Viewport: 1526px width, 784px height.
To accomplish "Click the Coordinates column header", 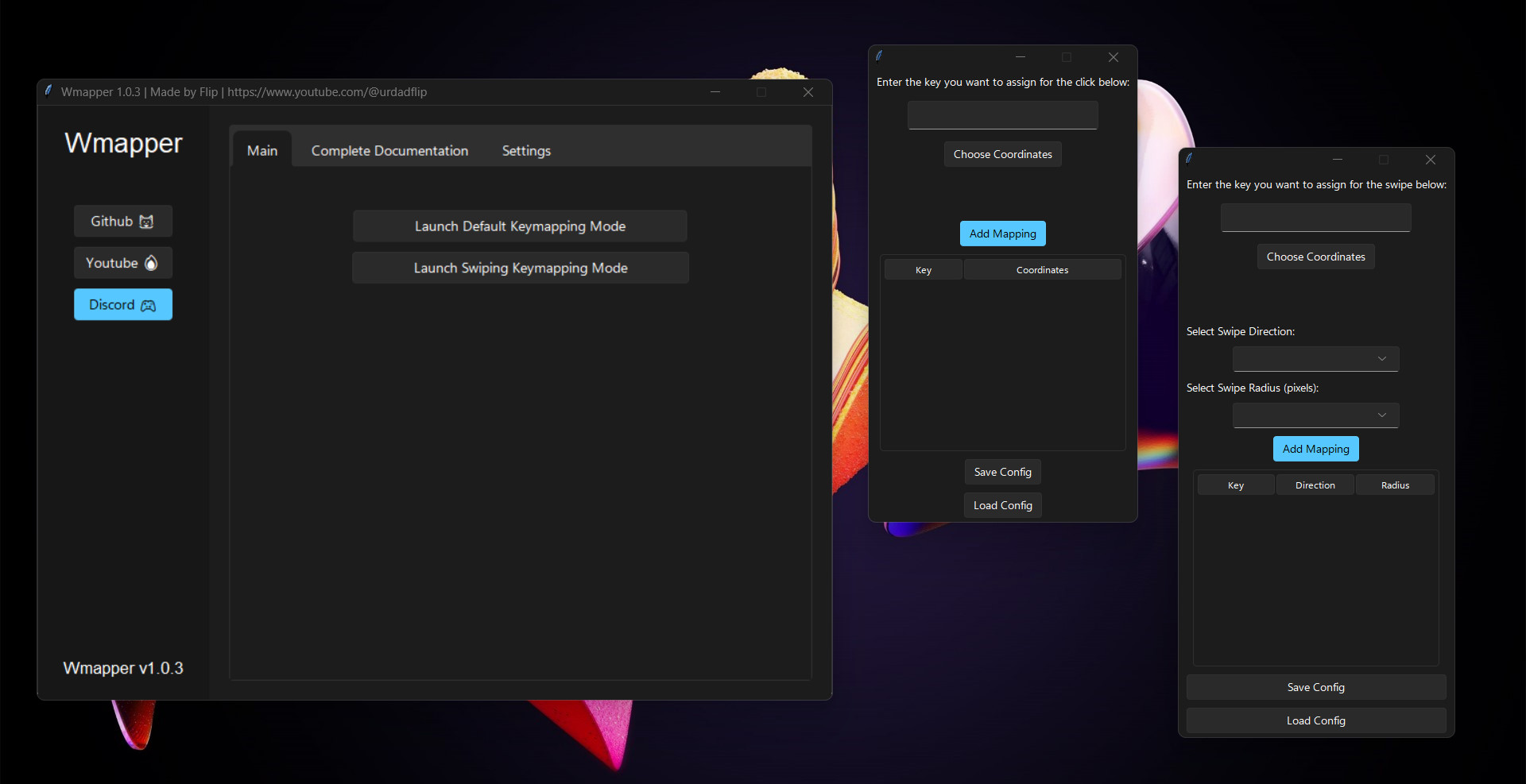I will 1043,270.
